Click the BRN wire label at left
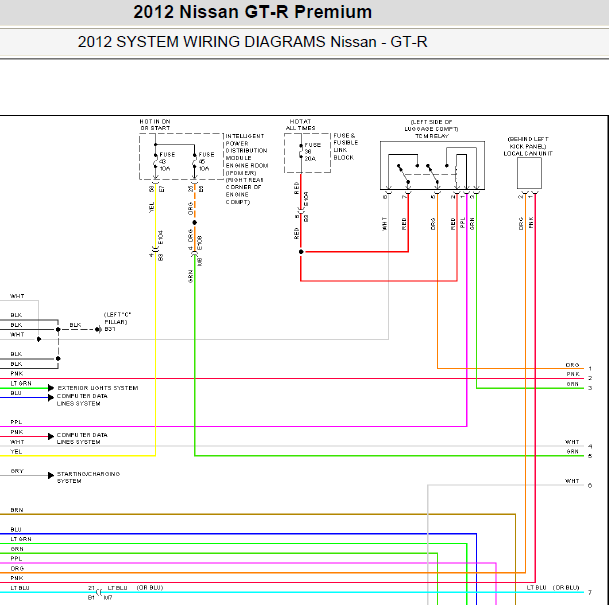The image size is (609, 605). tap(17, 510)
